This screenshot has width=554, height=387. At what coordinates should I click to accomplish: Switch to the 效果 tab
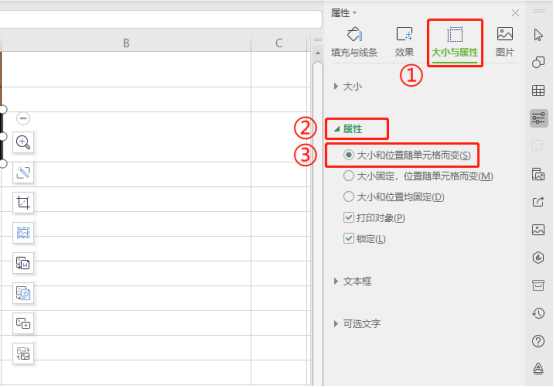[x=404, y=42]
